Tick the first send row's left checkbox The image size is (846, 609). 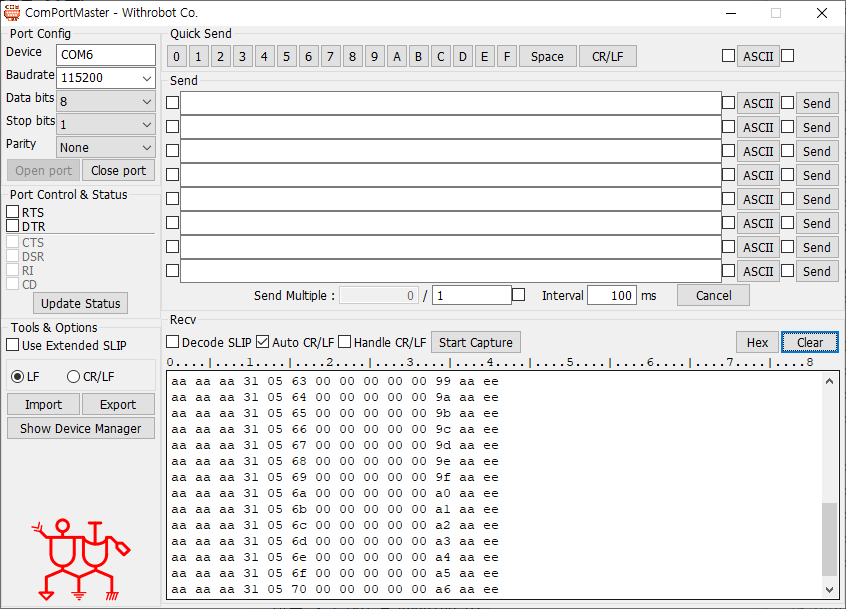point(173,102)
